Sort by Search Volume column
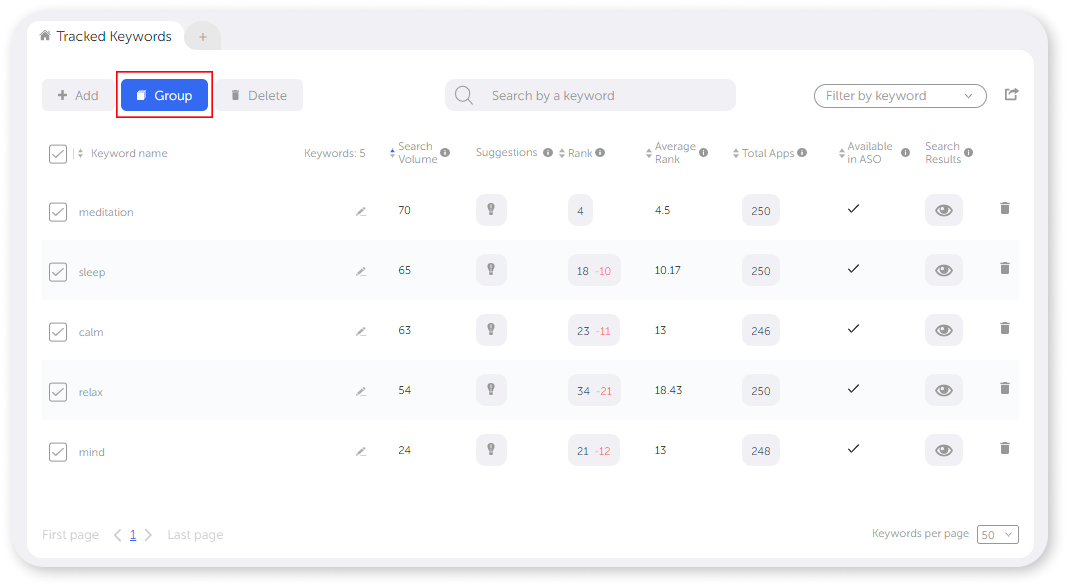 tap(392, 153)
